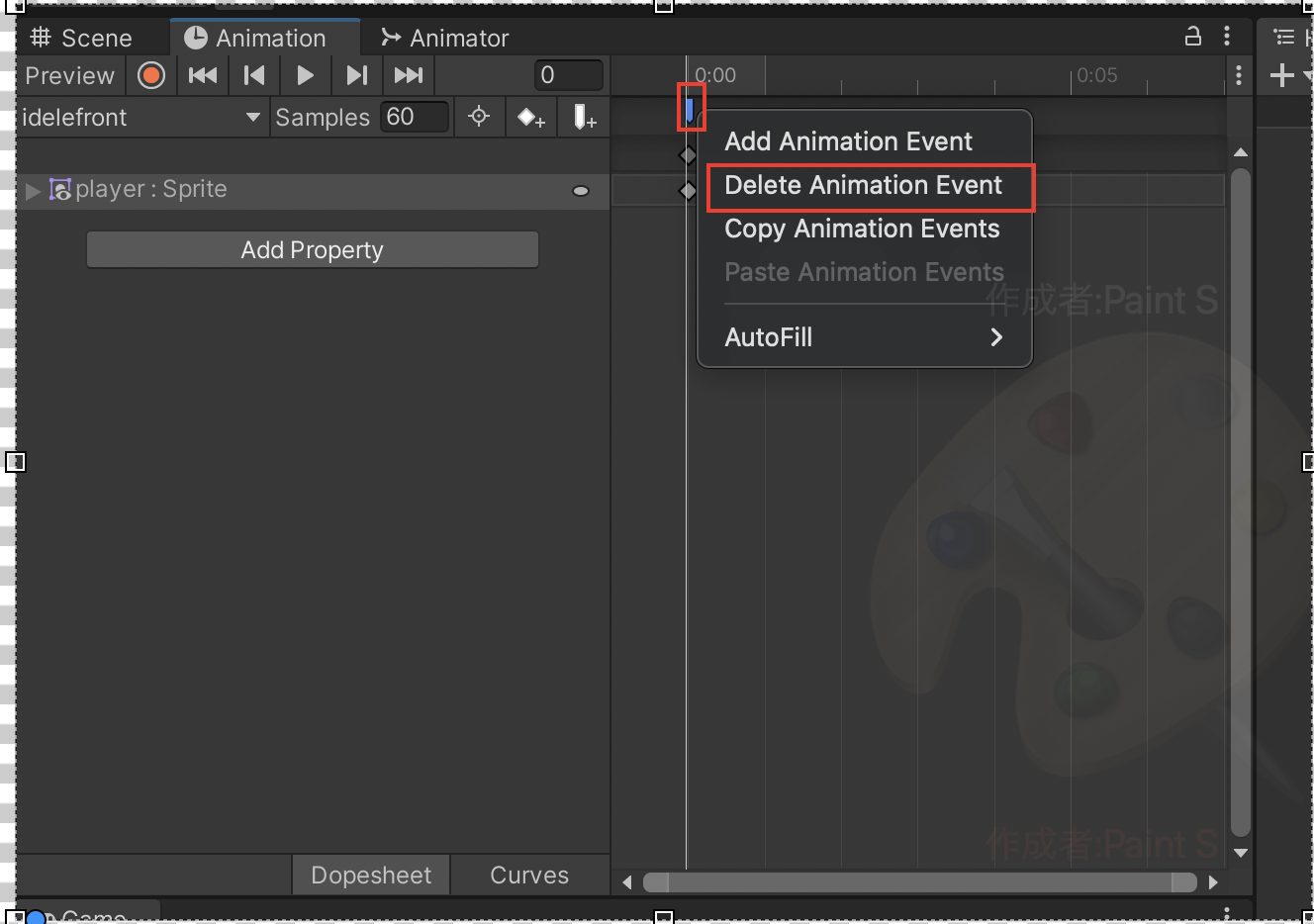The height and width of the screenshot is (924, 1314).
Task: Open the player : Sprite property options oval
Action: 581,191
